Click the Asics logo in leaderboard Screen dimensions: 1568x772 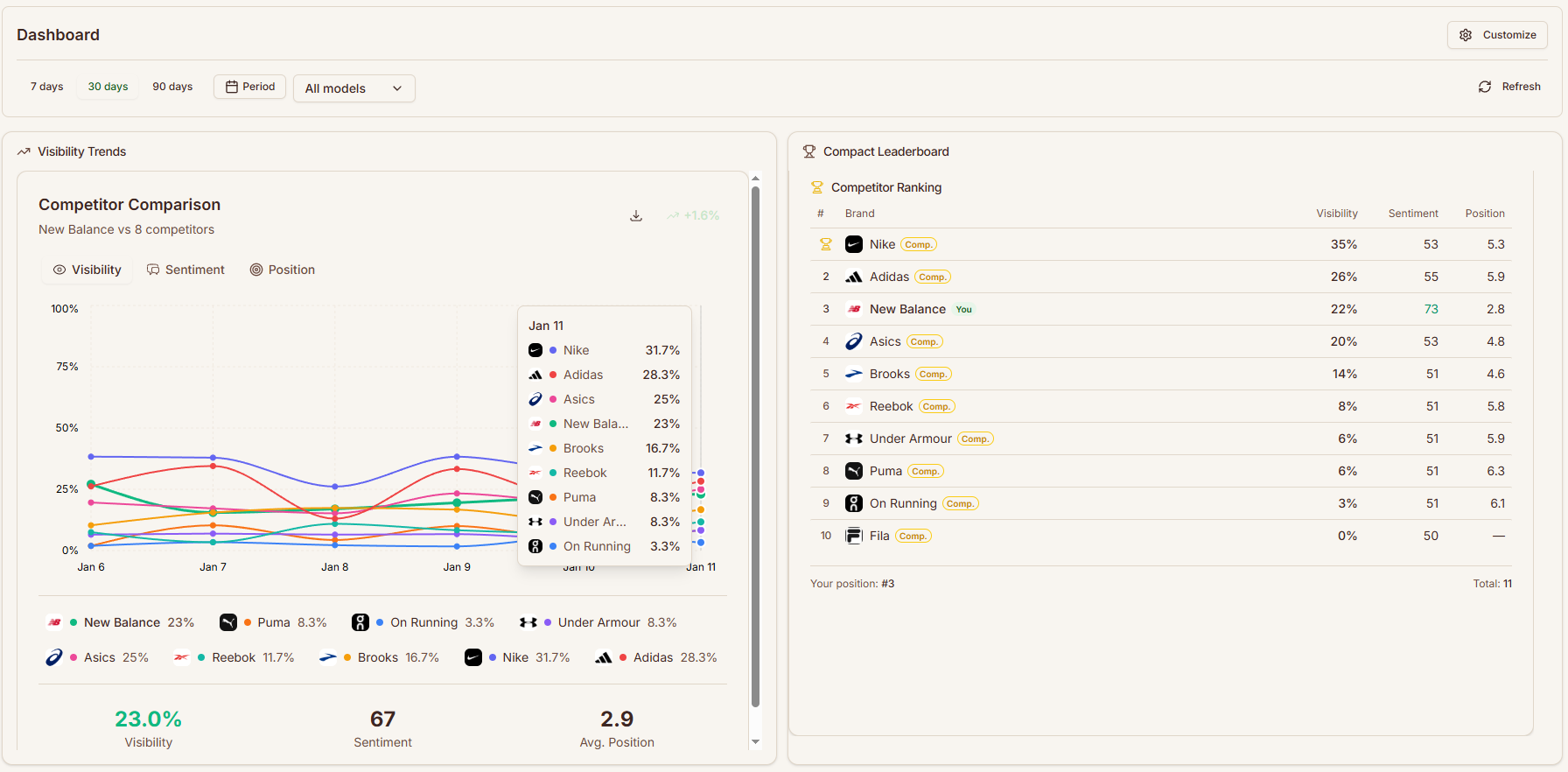pos(854,341)
